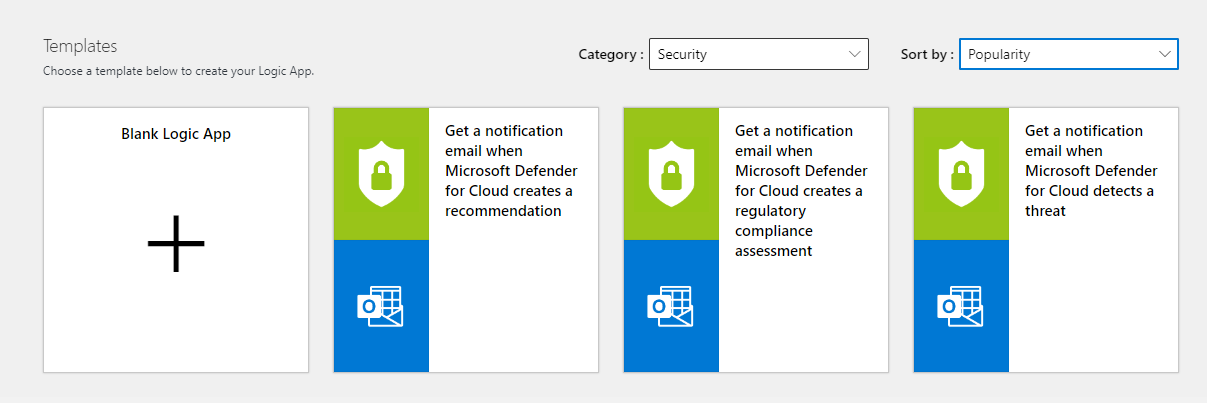
Task: Open "creates a recommendation" template description
Action: click(x=510, y=171)
